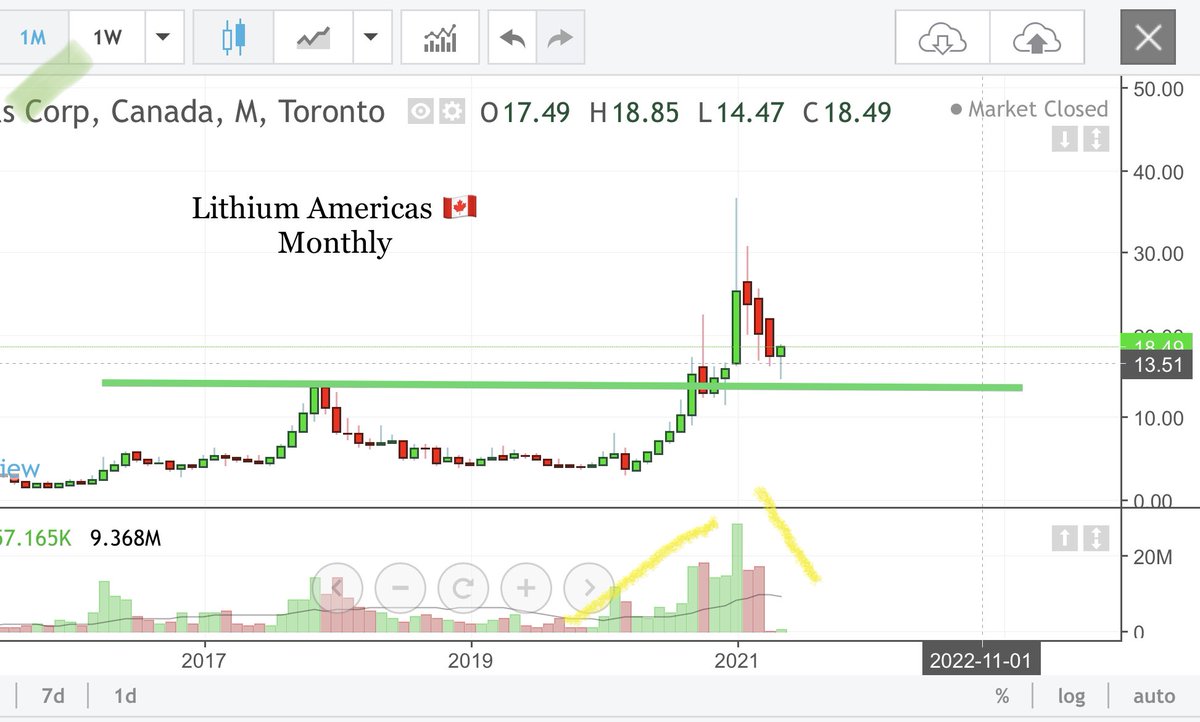Open the indicators histogram icon
The width and height of the screenshot is (1200, 722).
coord(440,36)
